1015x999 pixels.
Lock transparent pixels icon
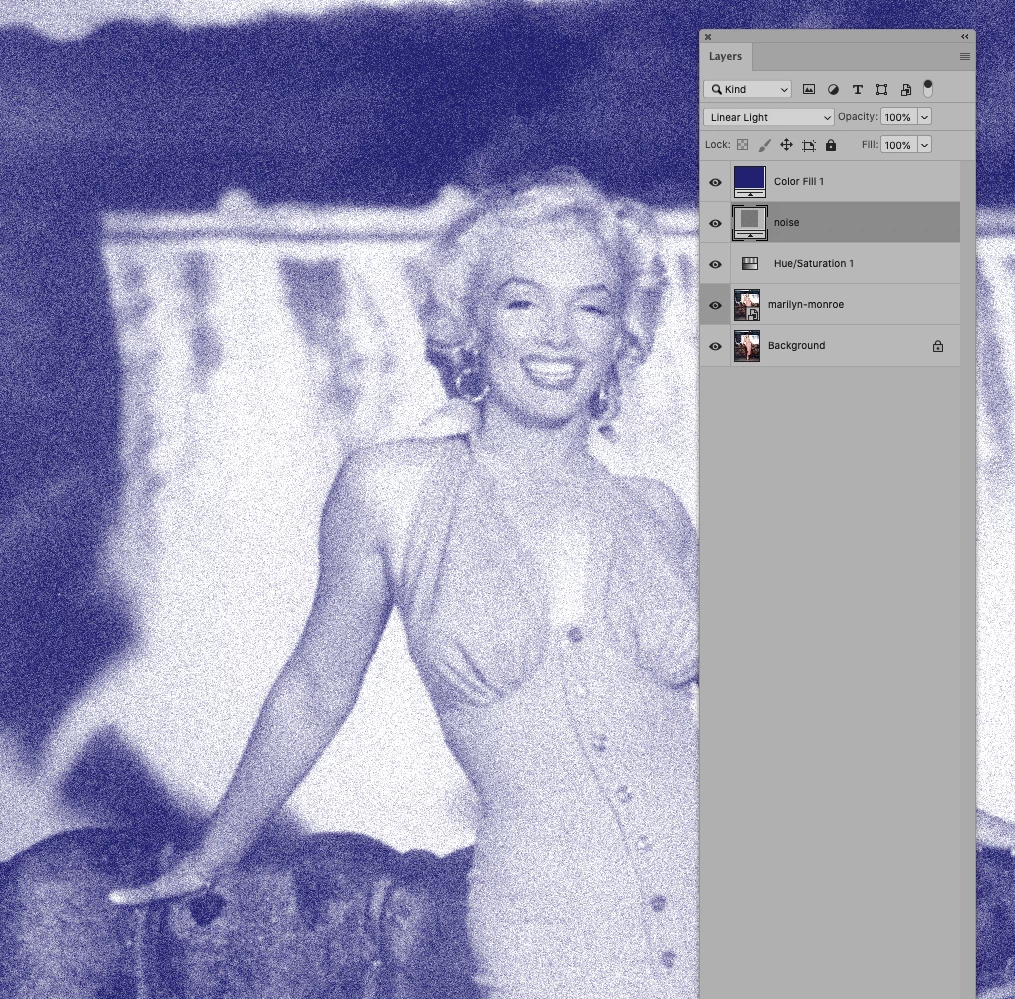pyautogui.click(x=742, y=145)
